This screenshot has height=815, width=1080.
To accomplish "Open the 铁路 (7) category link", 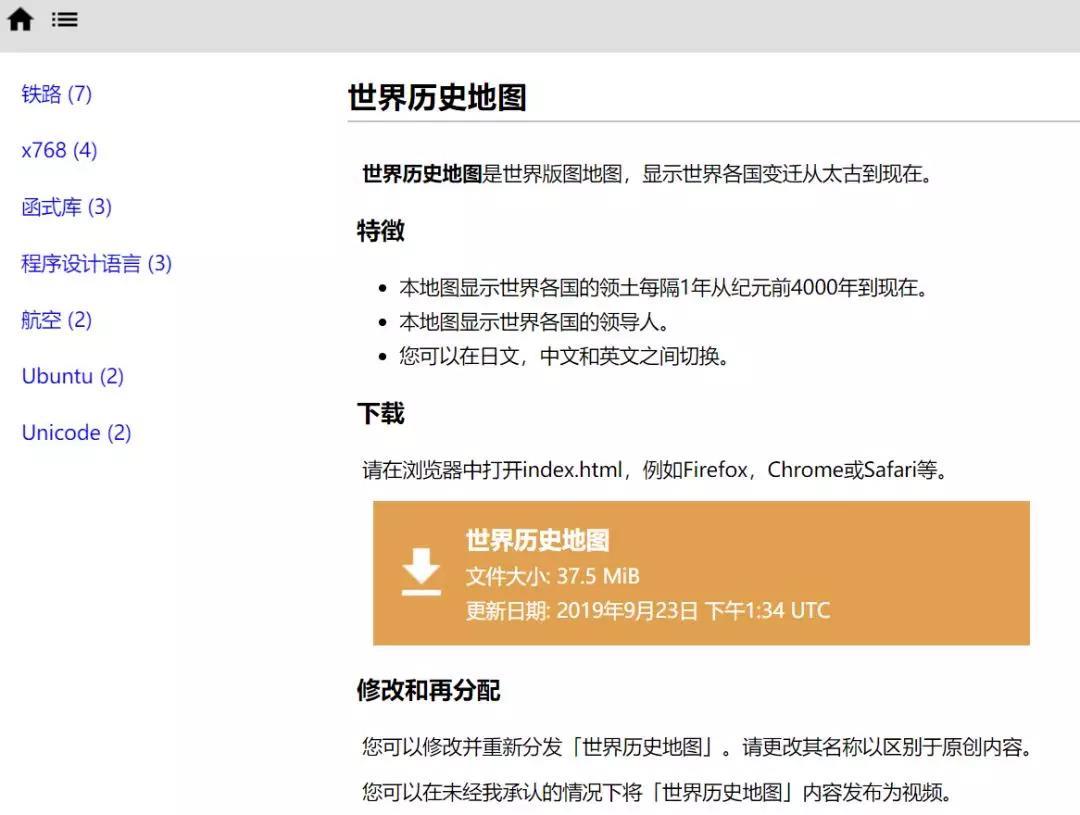I will coord(56,94).
